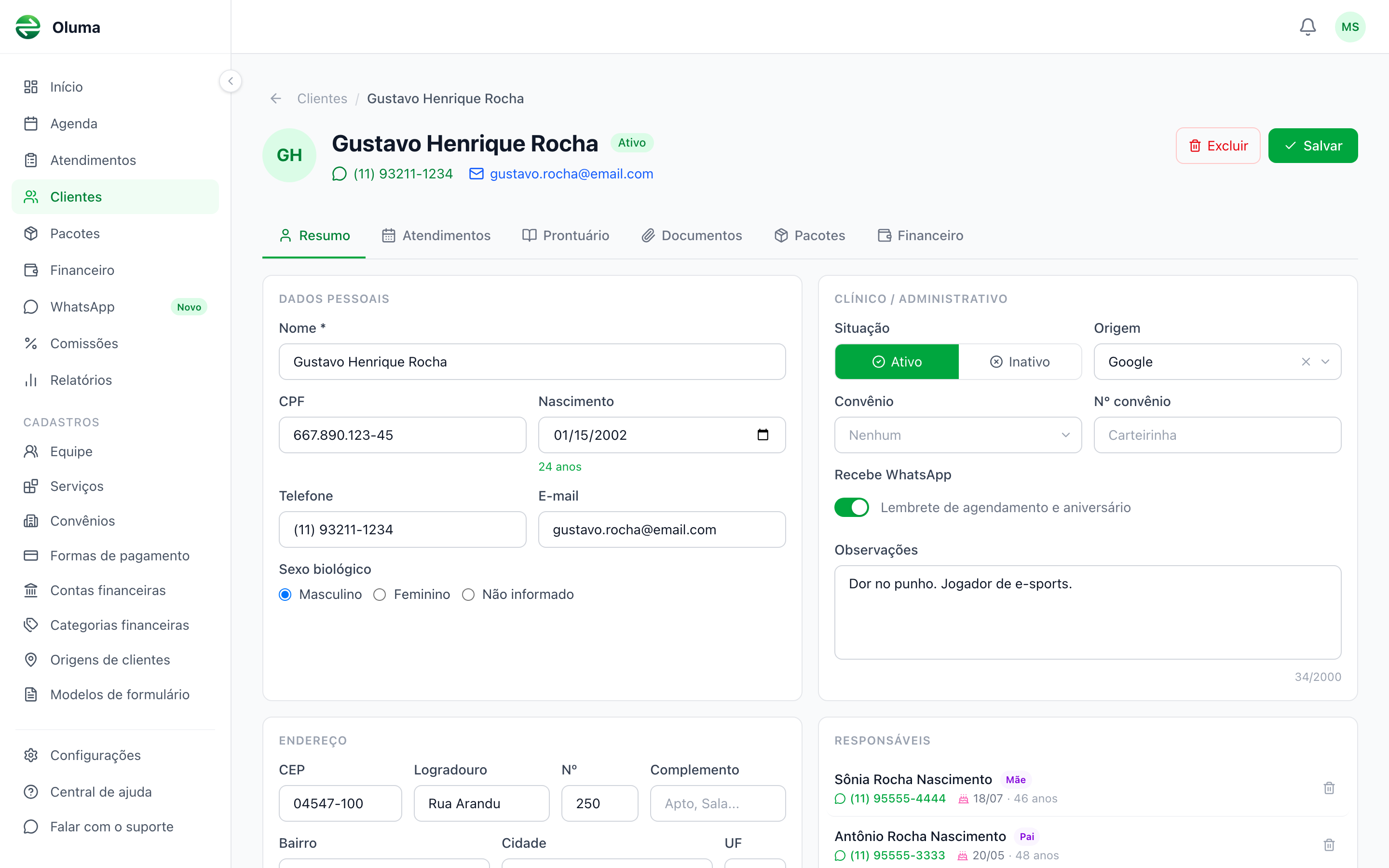Set Situação to Inativo
The image size is (1389, 868).
point(1020,362)
